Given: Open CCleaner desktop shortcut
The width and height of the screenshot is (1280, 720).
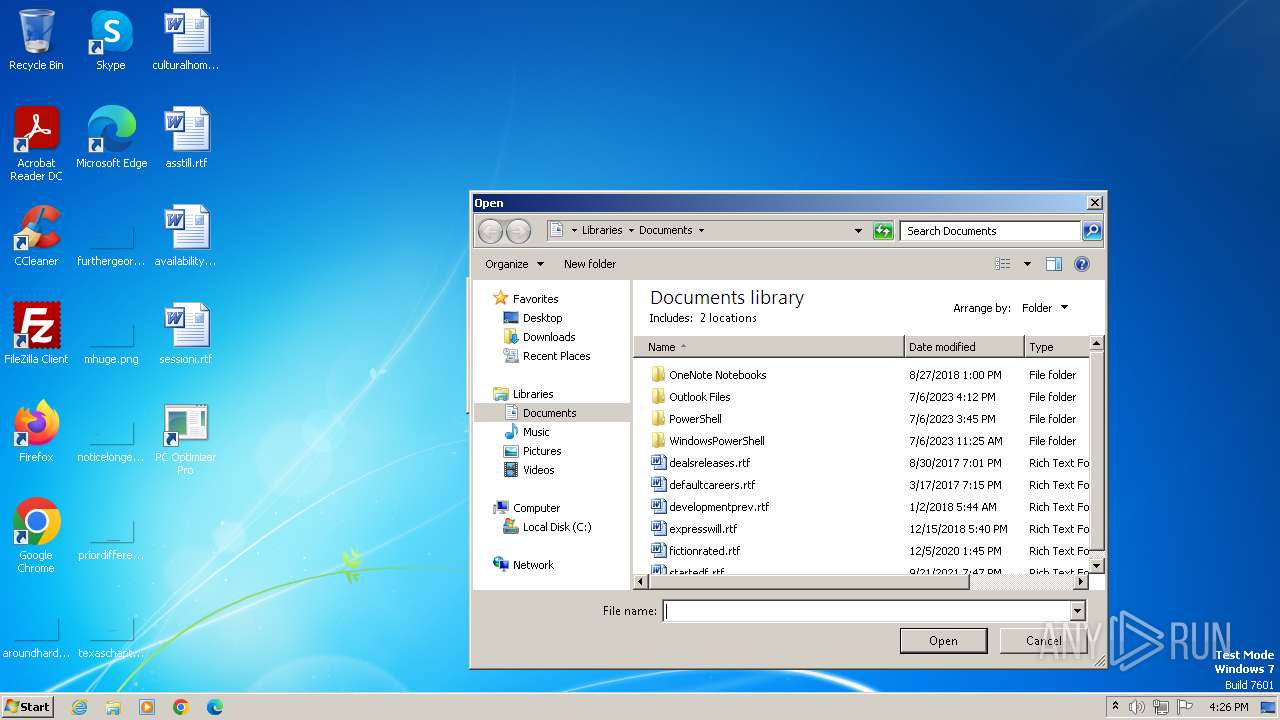Looking at the screenshot, I should tap(36, 236).
